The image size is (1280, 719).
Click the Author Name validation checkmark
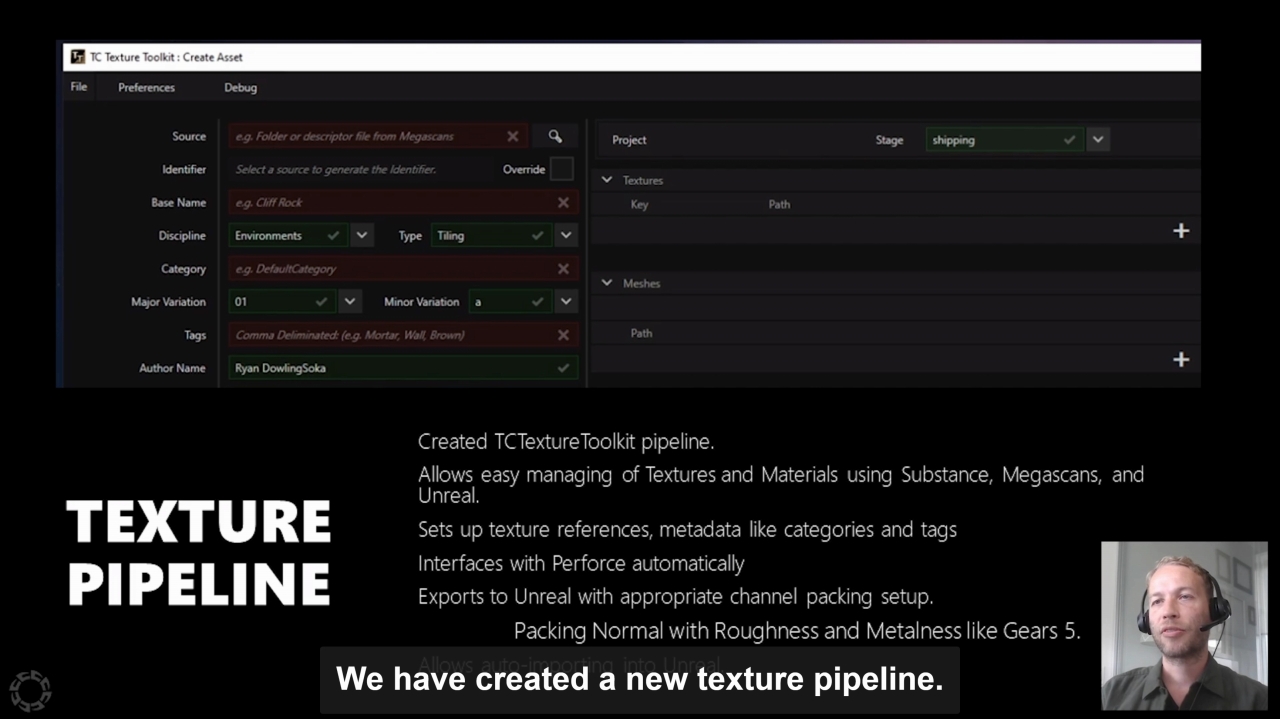pyautogui.click(x=563, y=368)
